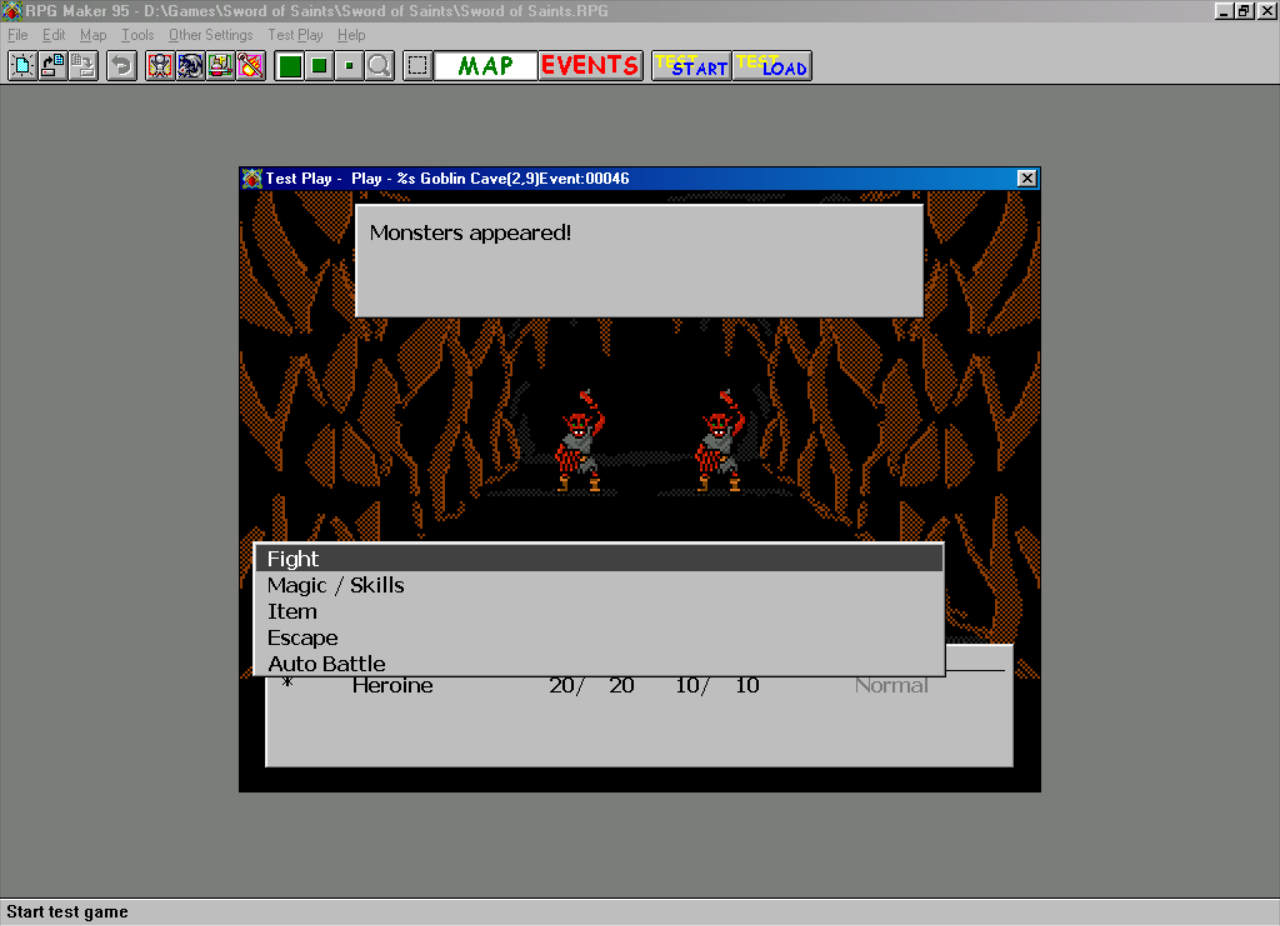This screenshot has width=1280, height=926.
Task: Close the Test Play window
Action: tap(1027, 178)
